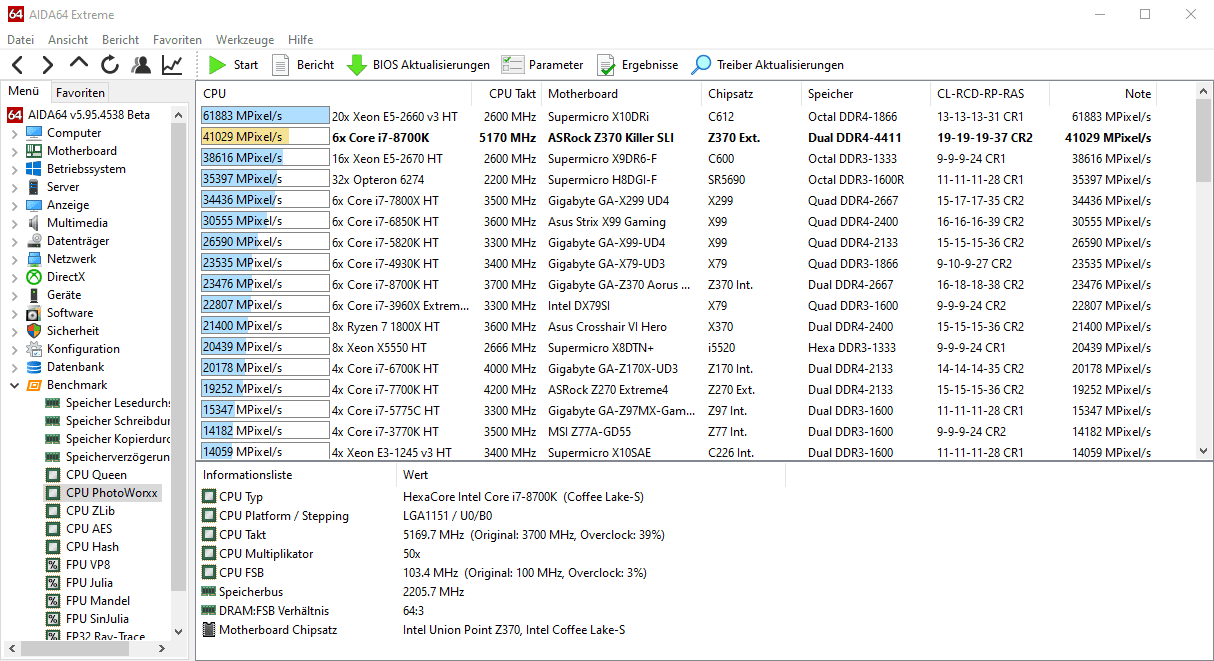Image resolution: width=1214 pixels, height=661 pixels.
Task: Click the user silhouette icon in toolbar
Action: pos(141,65)
